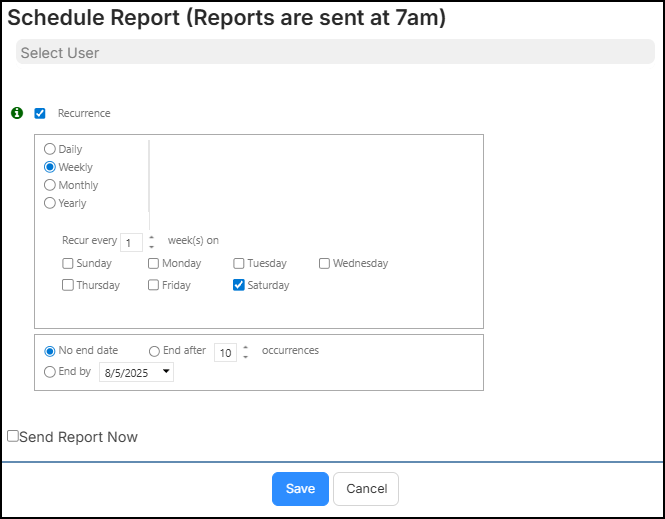Tick the Thursday checkbox
This screenshot has height=519, width=665.
pyautogui.click(x=68, y=285)
